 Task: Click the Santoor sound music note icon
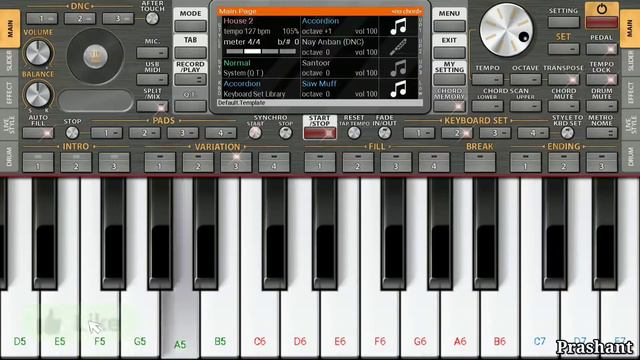[398, 68]
